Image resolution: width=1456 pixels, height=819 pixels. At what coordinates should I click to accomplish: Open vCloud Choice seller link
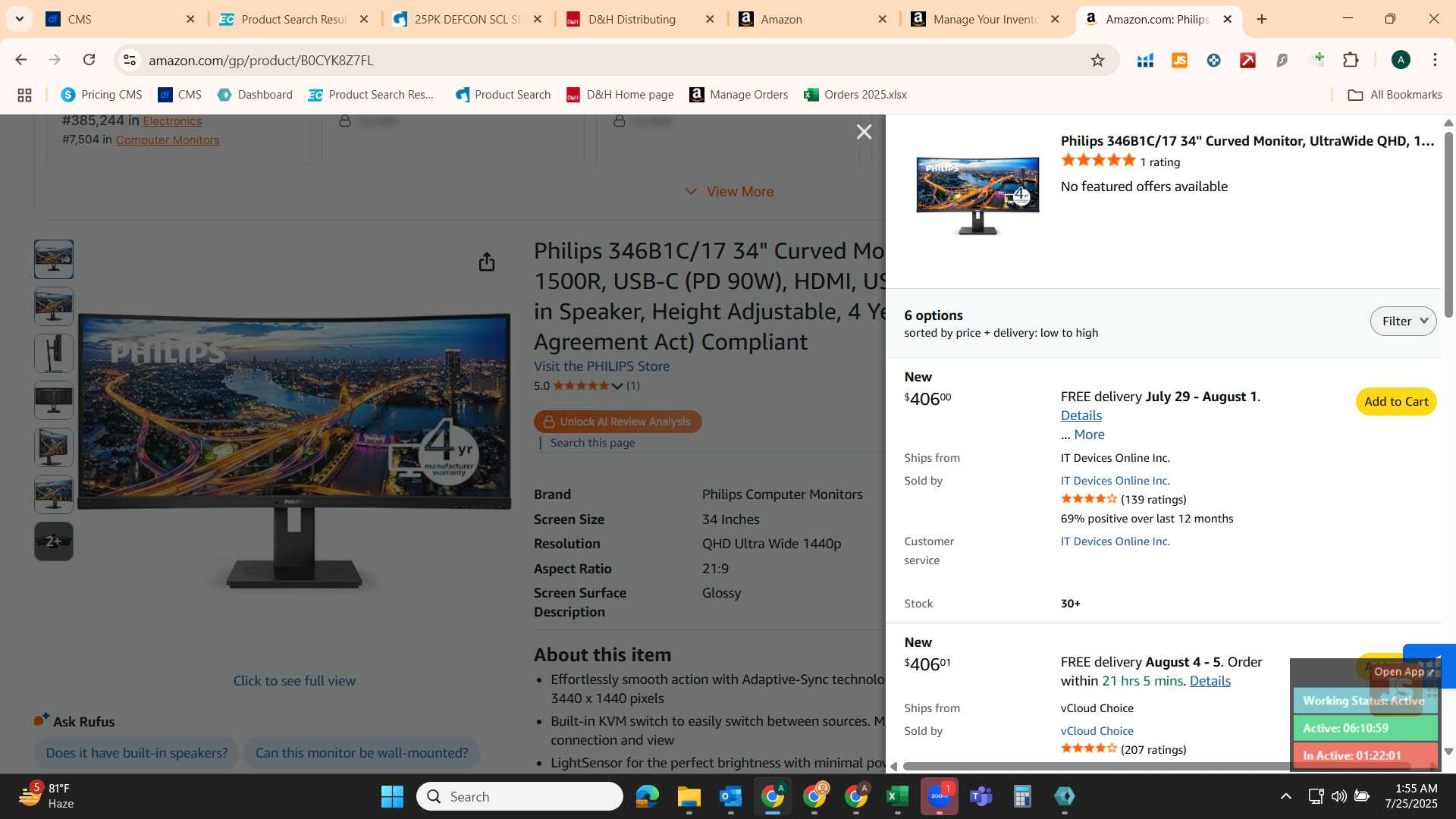pyautogui.click(x=1097, y=731)
